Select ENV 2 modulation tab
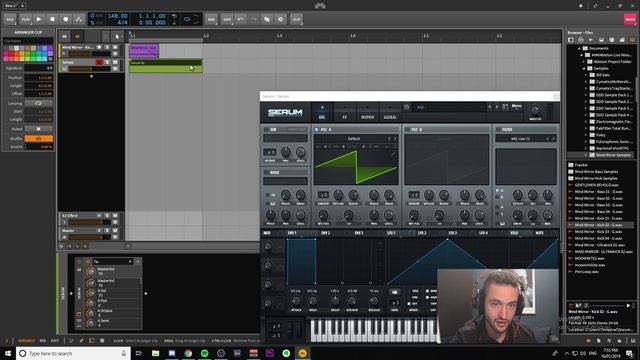The height and width of the screenshot is (360, 640). (x=325, y=233)
